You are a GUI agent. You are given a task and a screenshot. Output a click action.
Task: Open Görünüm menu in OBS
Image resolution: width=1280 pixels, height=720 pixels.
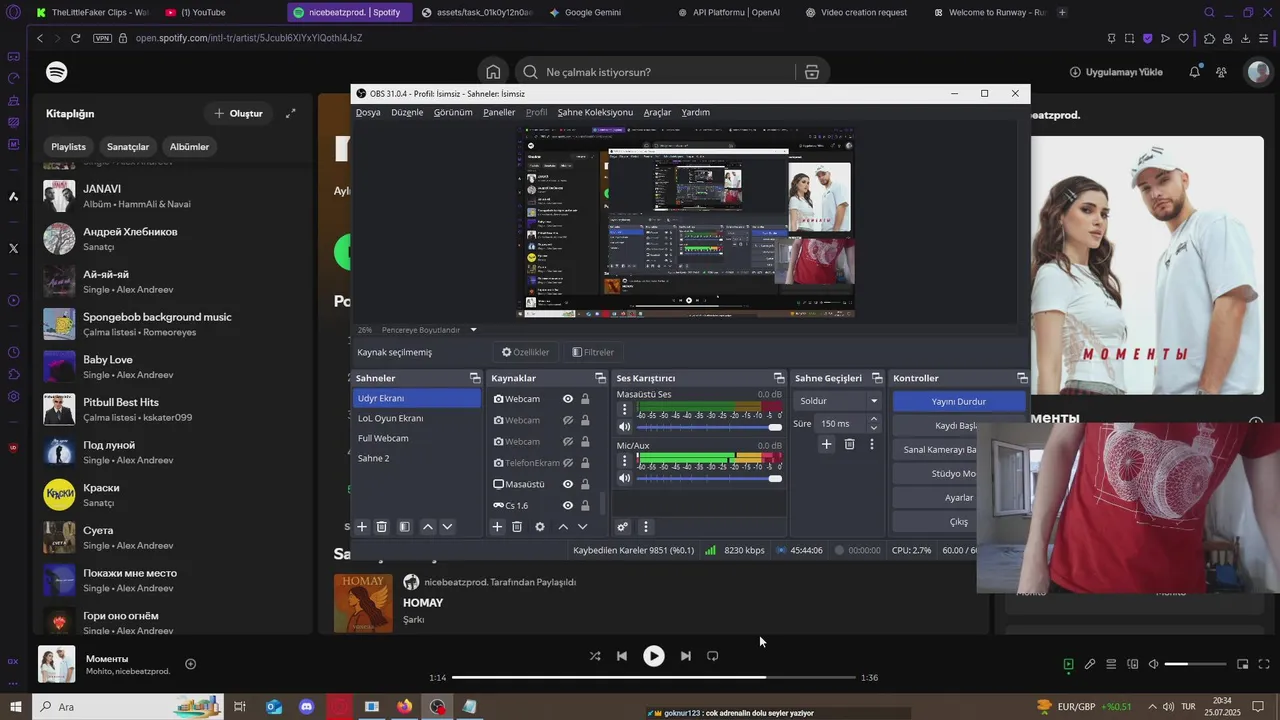pyautogui.click(x=453, y=112)
